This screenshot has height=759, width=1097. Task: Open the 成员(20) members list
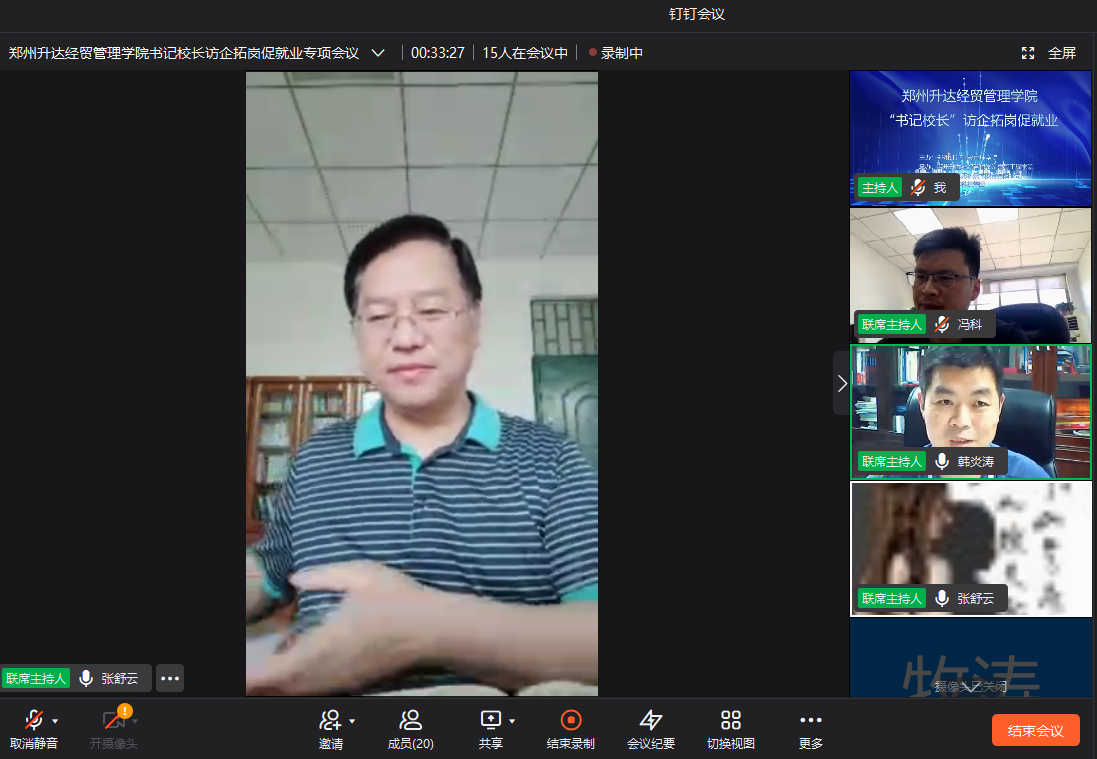pos(410,728)
